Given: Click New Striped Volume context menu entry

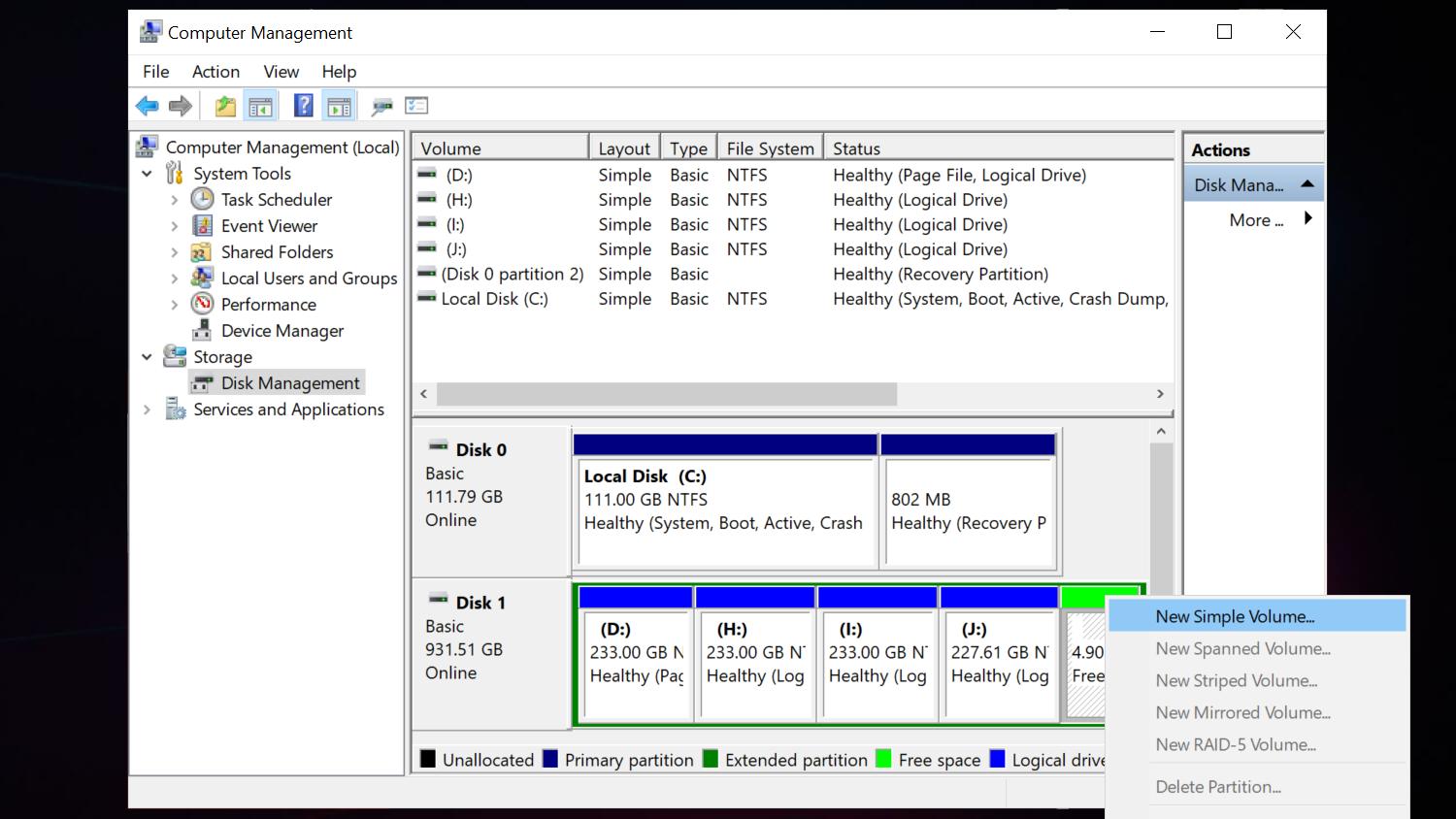Looking at the screenshot, I should [1257, 680].
